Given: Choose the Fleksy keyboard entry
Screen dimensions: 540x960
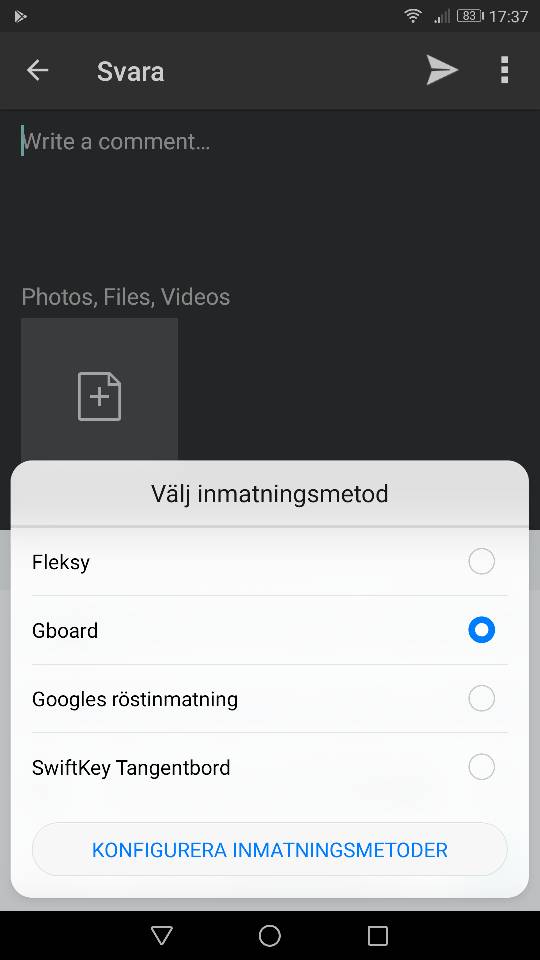Looking at the screenshot, I should pyautogui.click(x=269, y=561).
